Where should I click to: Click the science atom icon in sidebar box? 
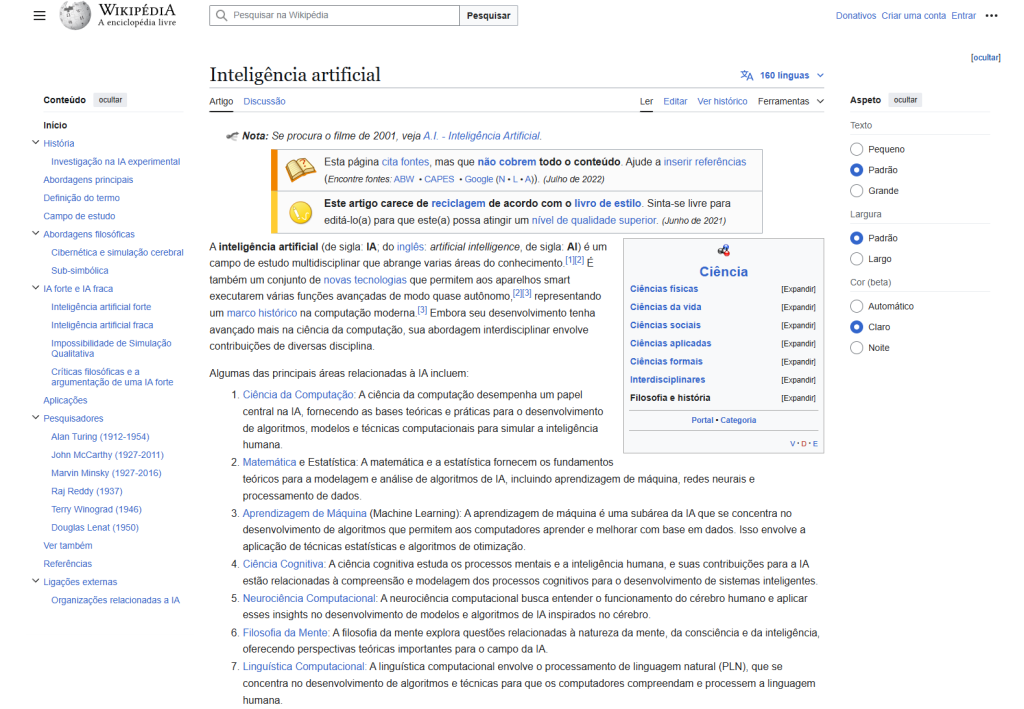tap(724, 250)
